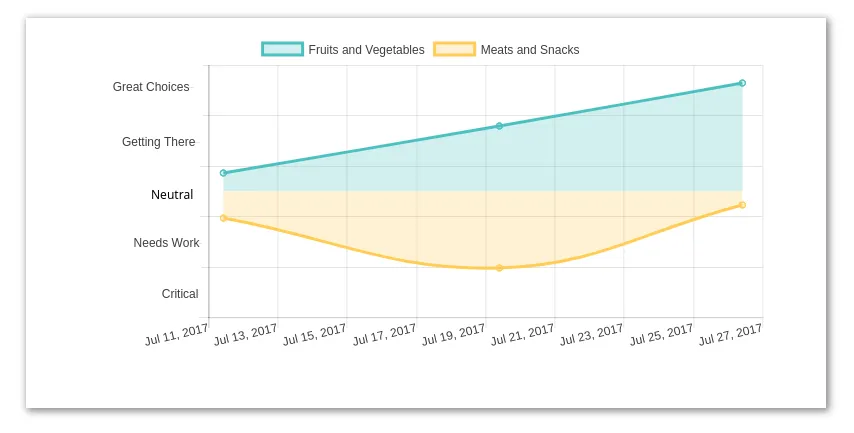This screenshot has width=854, height=433.
Task: Click the Great Choices axis label
Action: click(151, 87)
